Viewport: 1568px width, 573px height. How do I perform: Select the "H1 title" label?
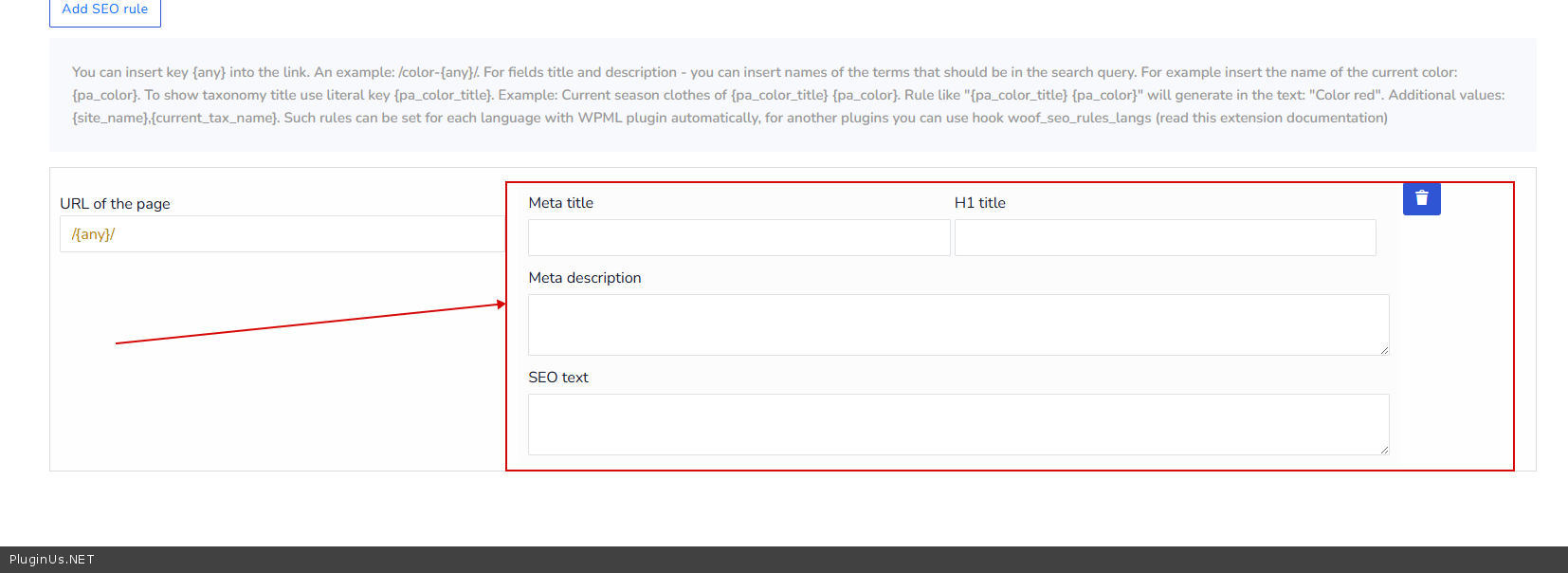979,203
